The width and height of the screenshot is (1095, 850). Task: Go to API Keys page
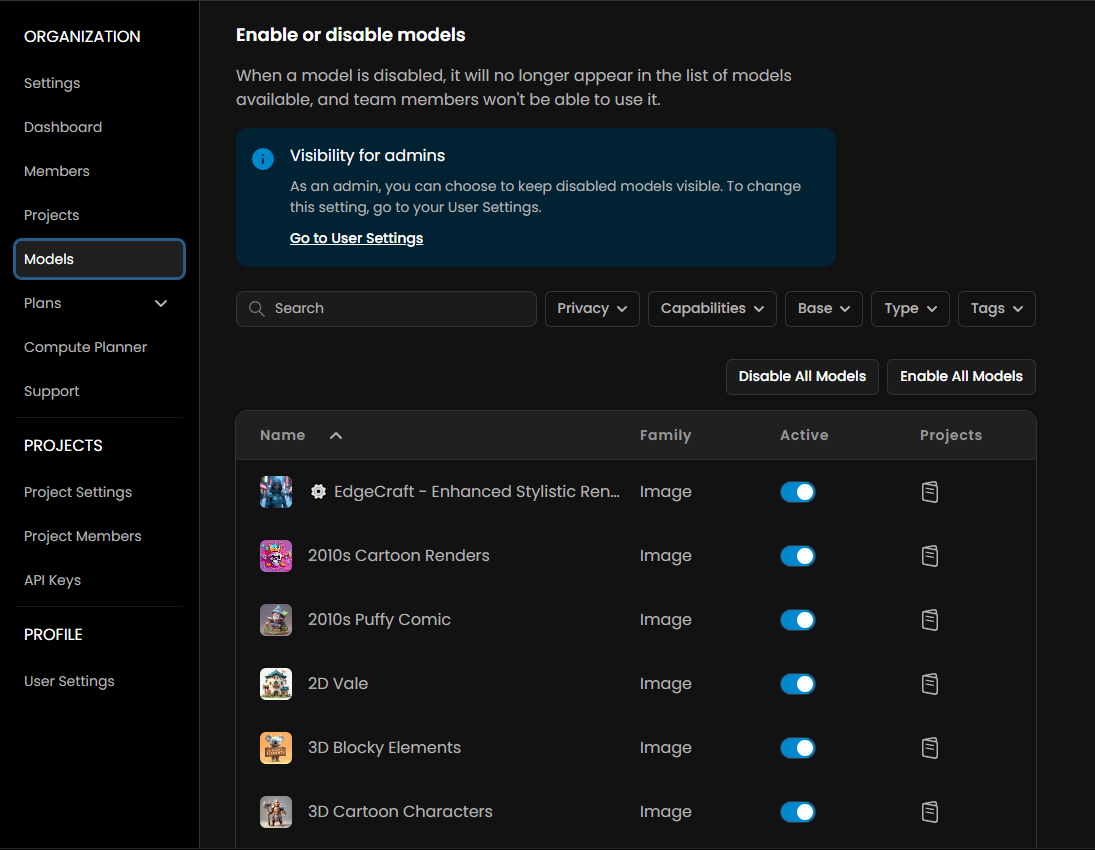pyautogui.click(x=52, y=580)
